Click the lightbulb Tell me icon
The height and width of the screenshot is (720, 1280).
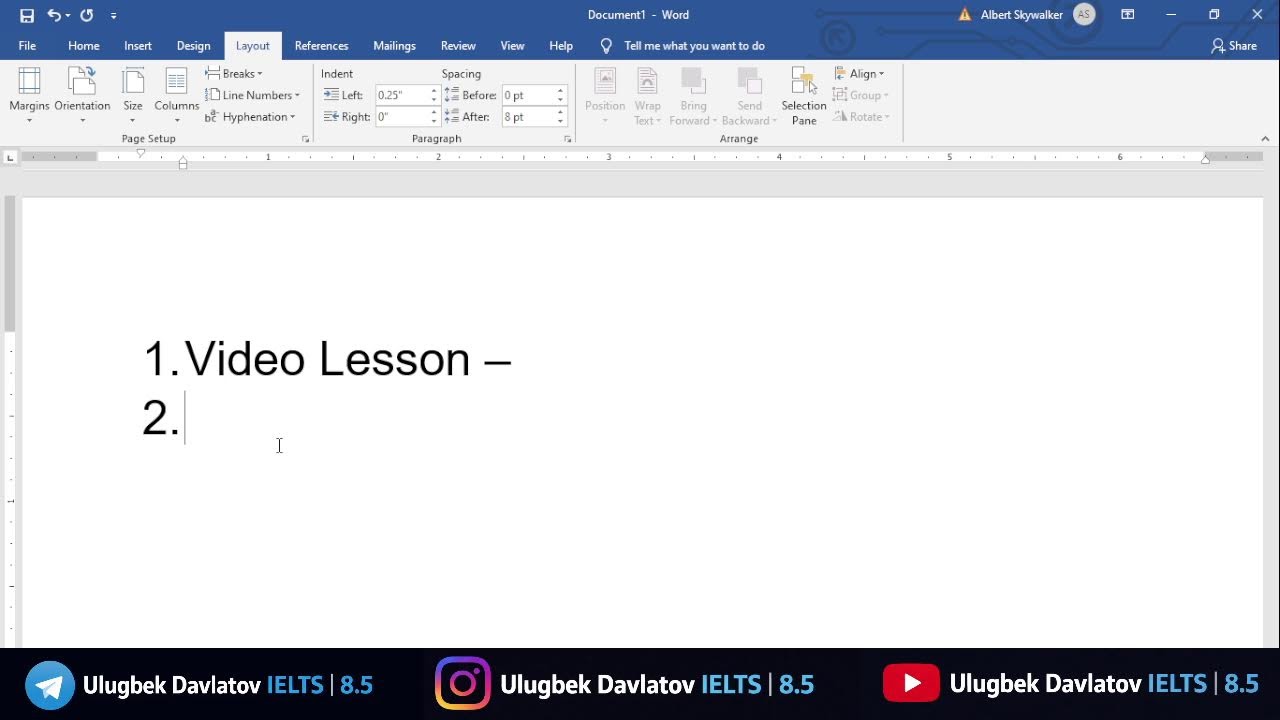[605, 46]
